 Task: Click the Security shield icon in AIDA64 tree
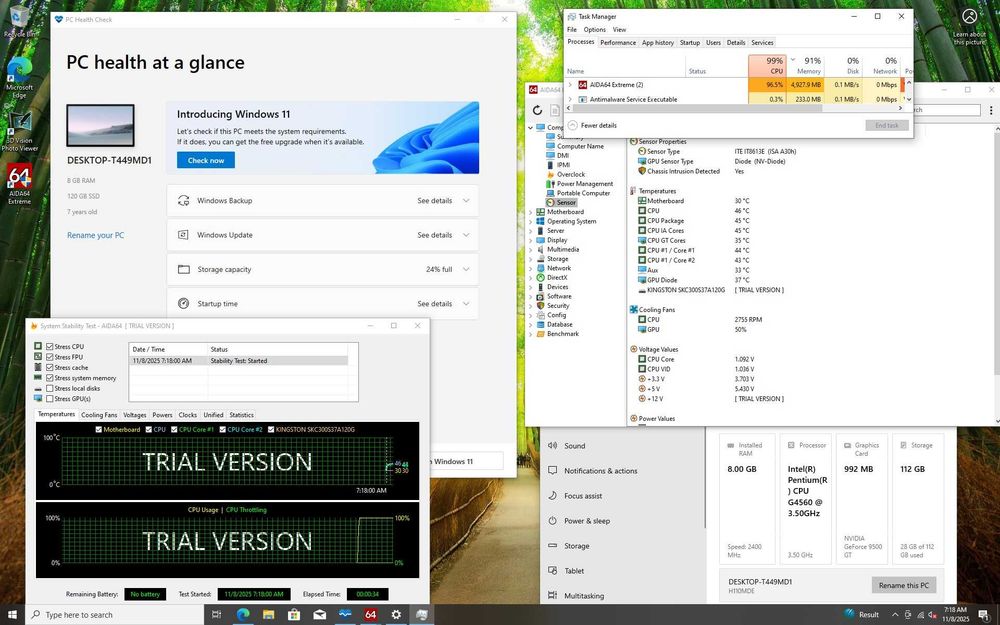pos(541,305)
